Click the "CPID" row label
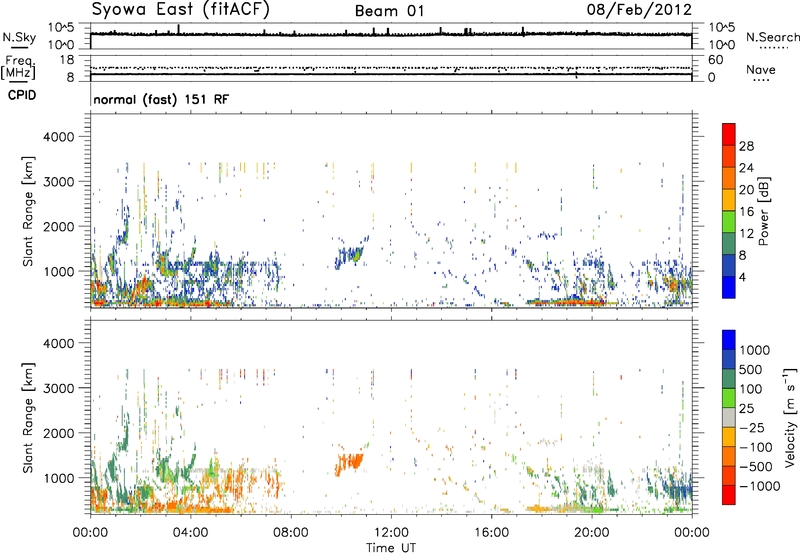The width and height of the screenshot is (800, 554). coord(22,95)
